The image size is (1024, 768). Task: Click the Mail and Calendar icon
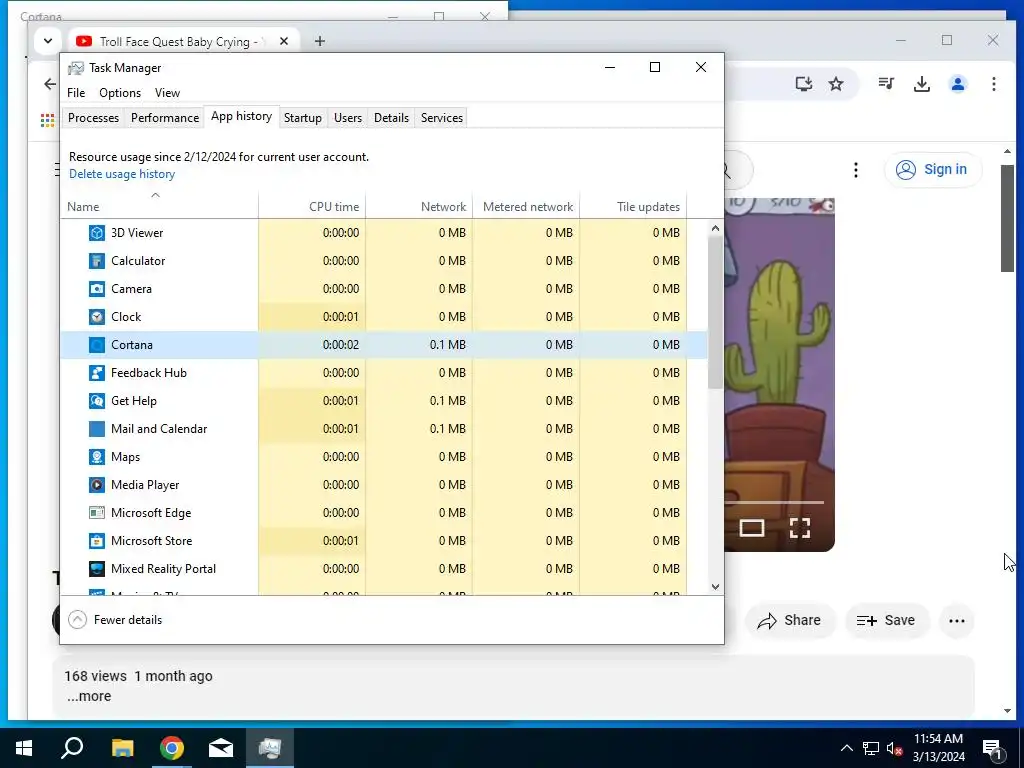[x=97, y=429]
